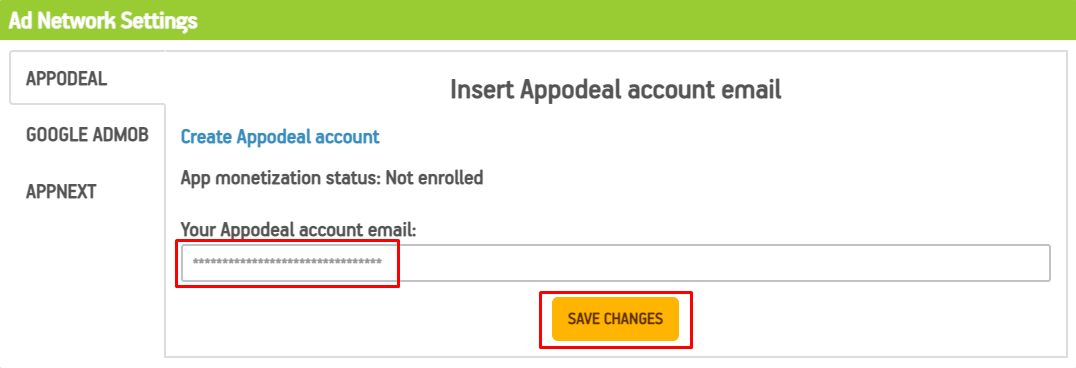Save the Appodeal email settings
Image resolution: width=1076 pixels, height=368 pixels.
pyautogui.click(x=615, y=319)
